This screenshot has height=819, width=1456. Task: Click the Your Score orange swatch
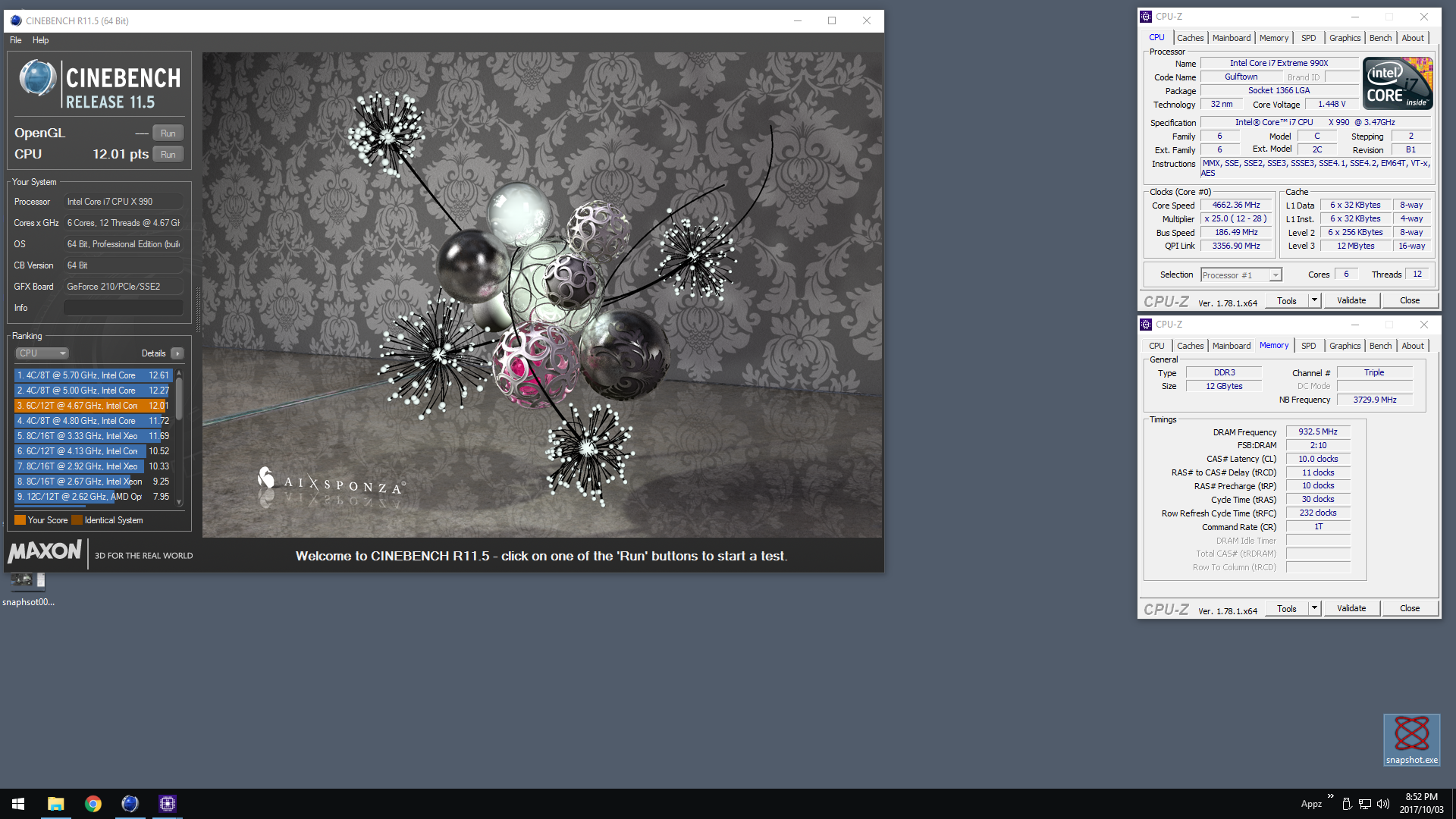coord(20,520)
